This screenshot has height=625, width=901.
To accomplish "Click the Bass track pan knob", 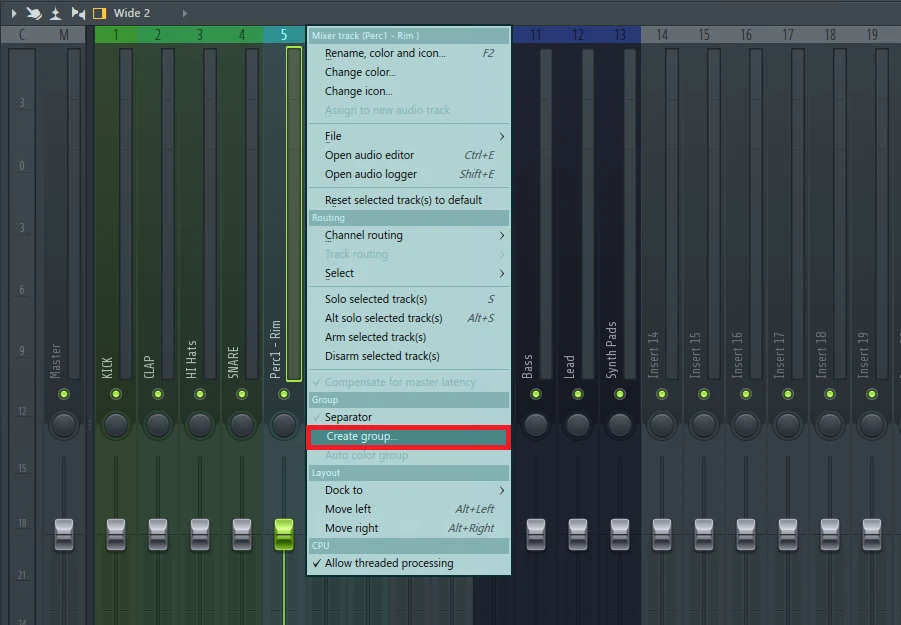I will (536, 425).
